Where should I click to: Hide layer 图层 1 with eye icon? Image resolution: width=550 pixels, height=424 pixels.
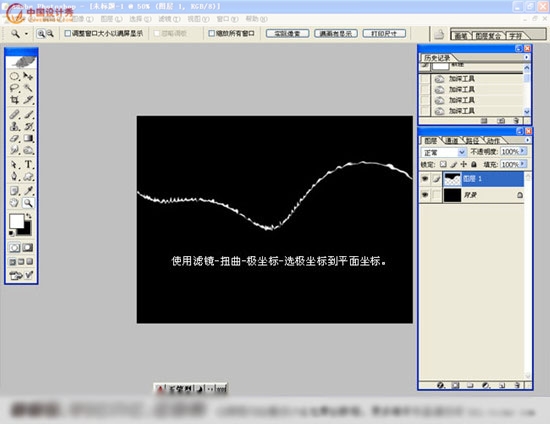(425, 179)
